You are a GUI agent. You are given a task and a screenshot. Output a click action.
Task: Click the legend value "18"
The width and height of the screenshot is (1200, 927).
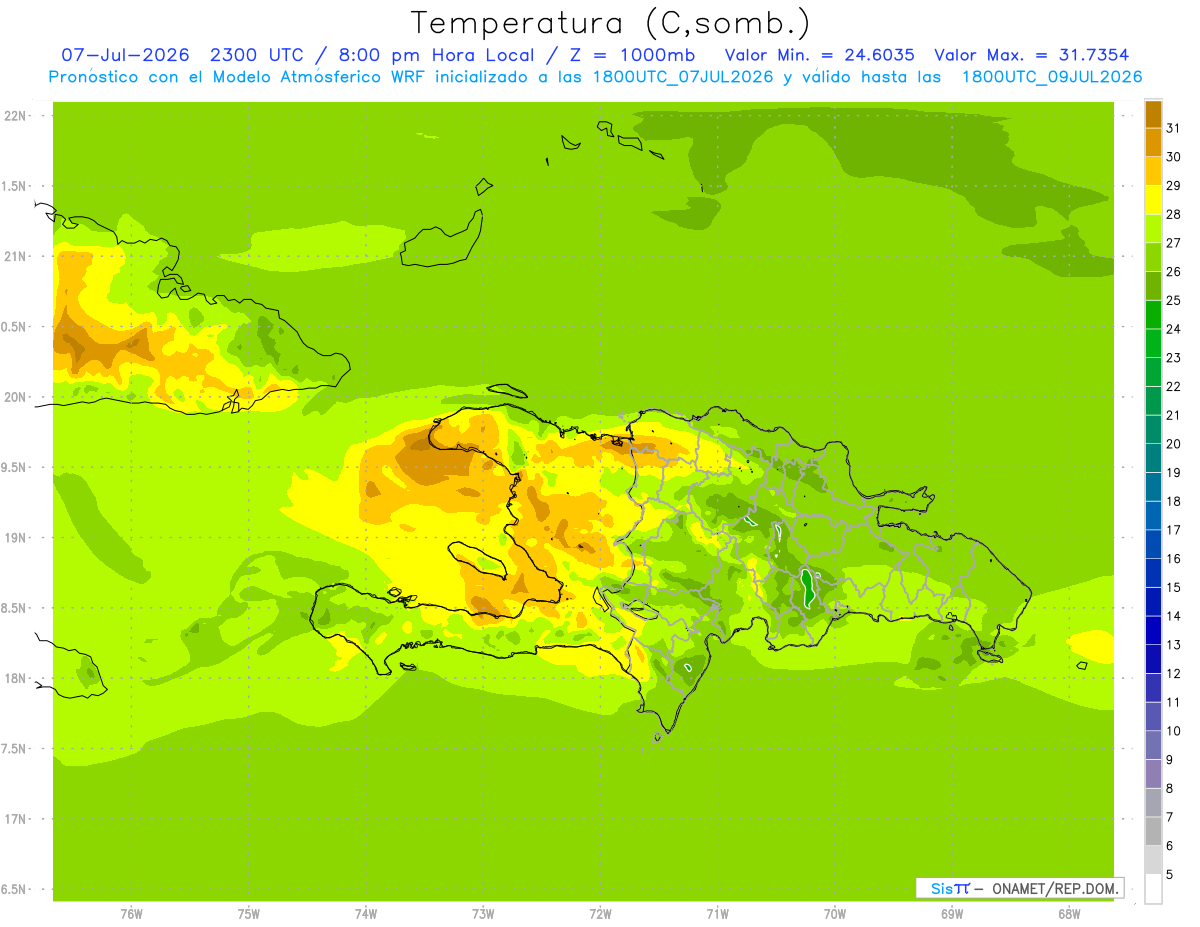(1174, 501)
